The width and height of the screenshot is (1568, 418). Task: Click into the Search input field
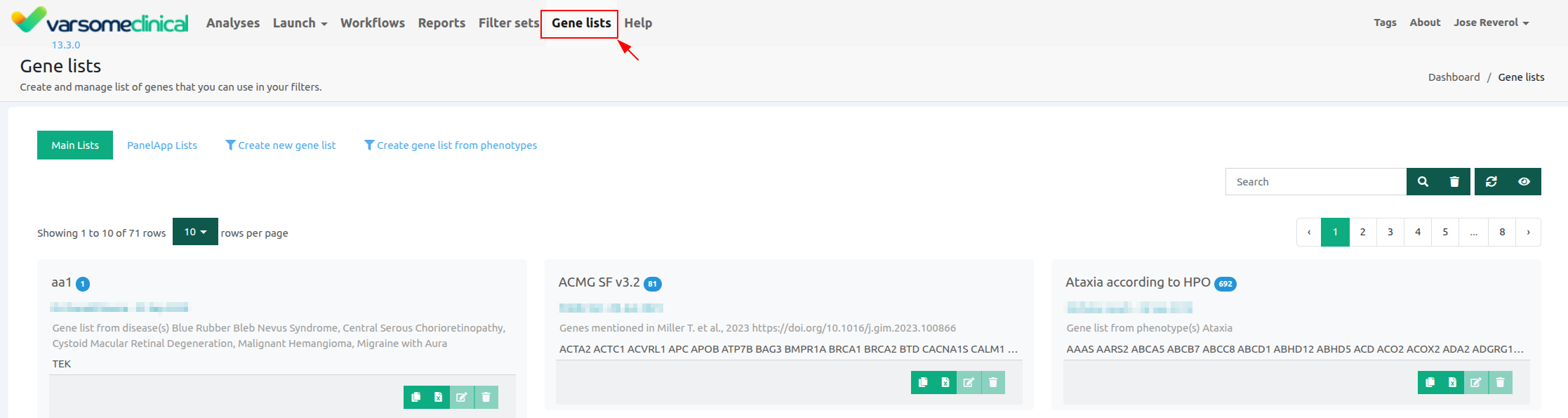[1315, 181]
